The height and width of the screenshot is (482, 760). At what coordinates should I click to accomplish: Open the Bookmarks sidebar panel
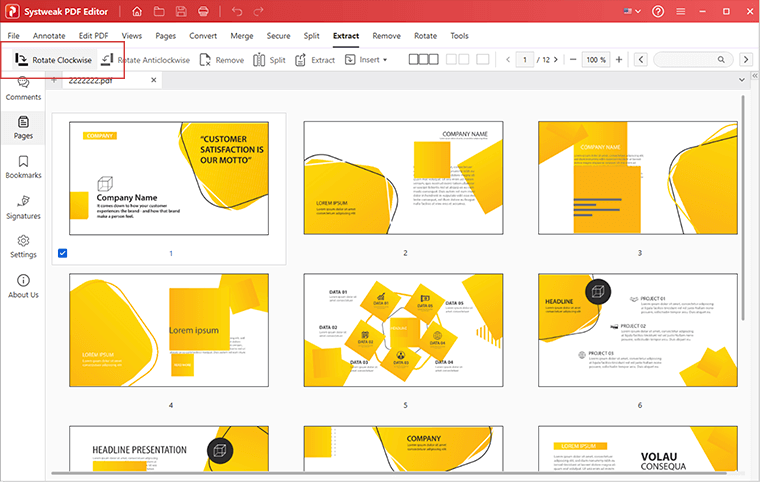pos(23,167)
